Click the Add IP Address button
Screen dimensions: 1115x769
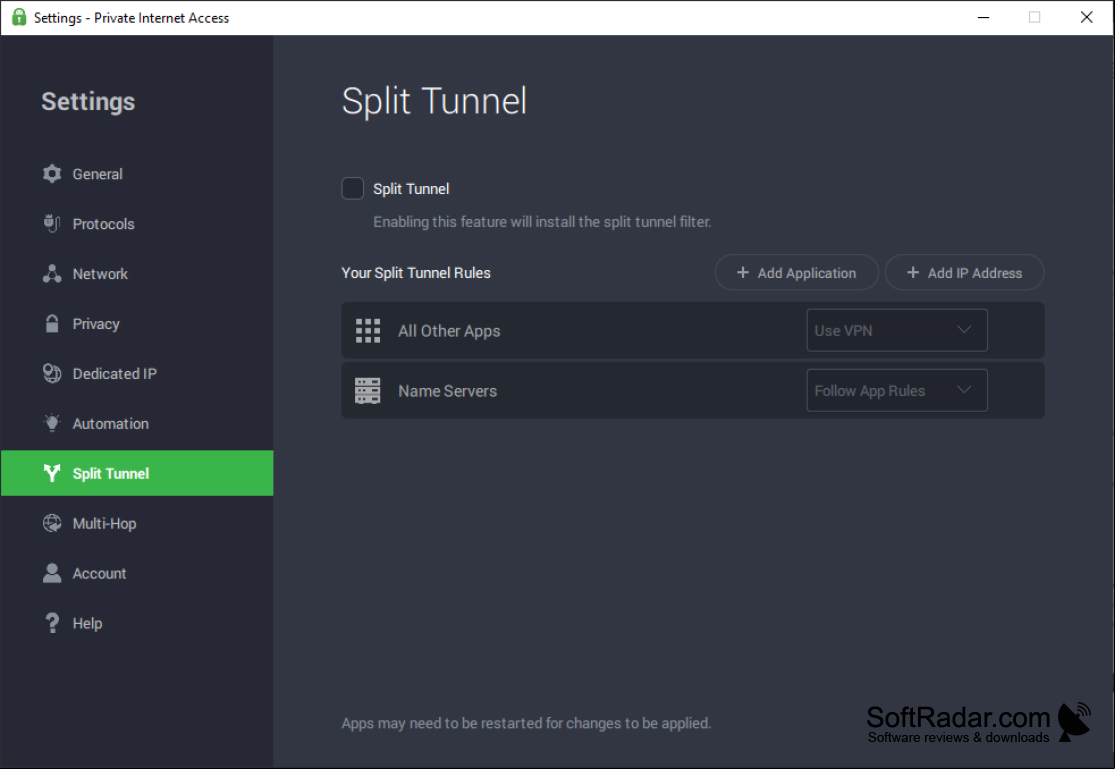pyautogui.click(x=964, y=272)
